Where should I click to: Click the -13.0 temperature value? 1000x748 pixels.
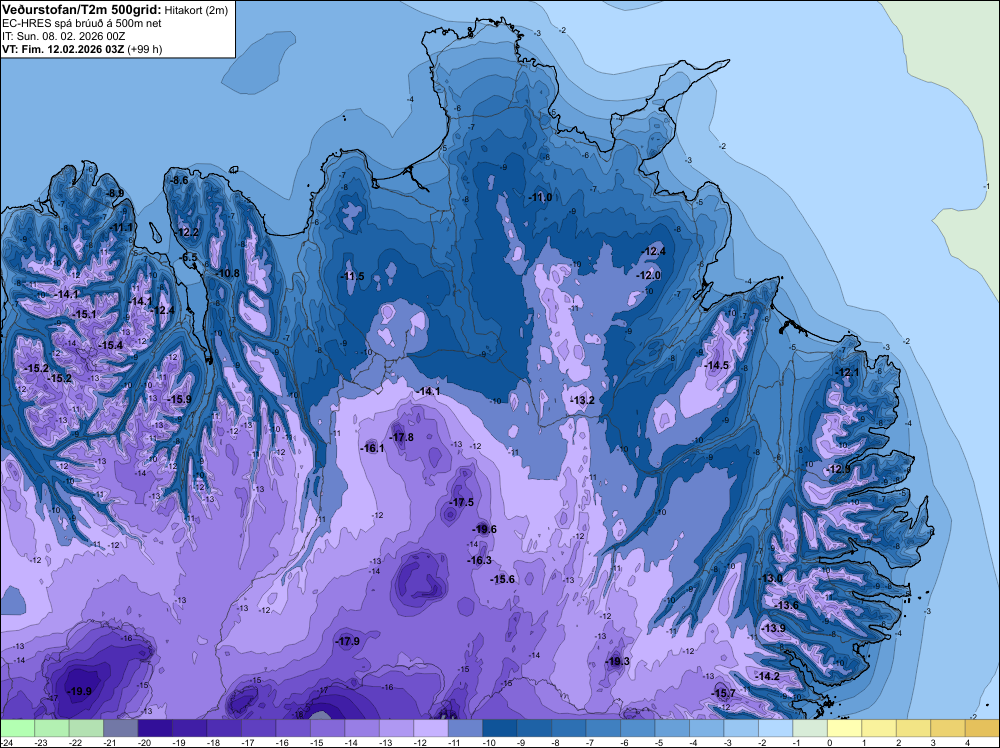pyautogui.click(x=770, y=578)
